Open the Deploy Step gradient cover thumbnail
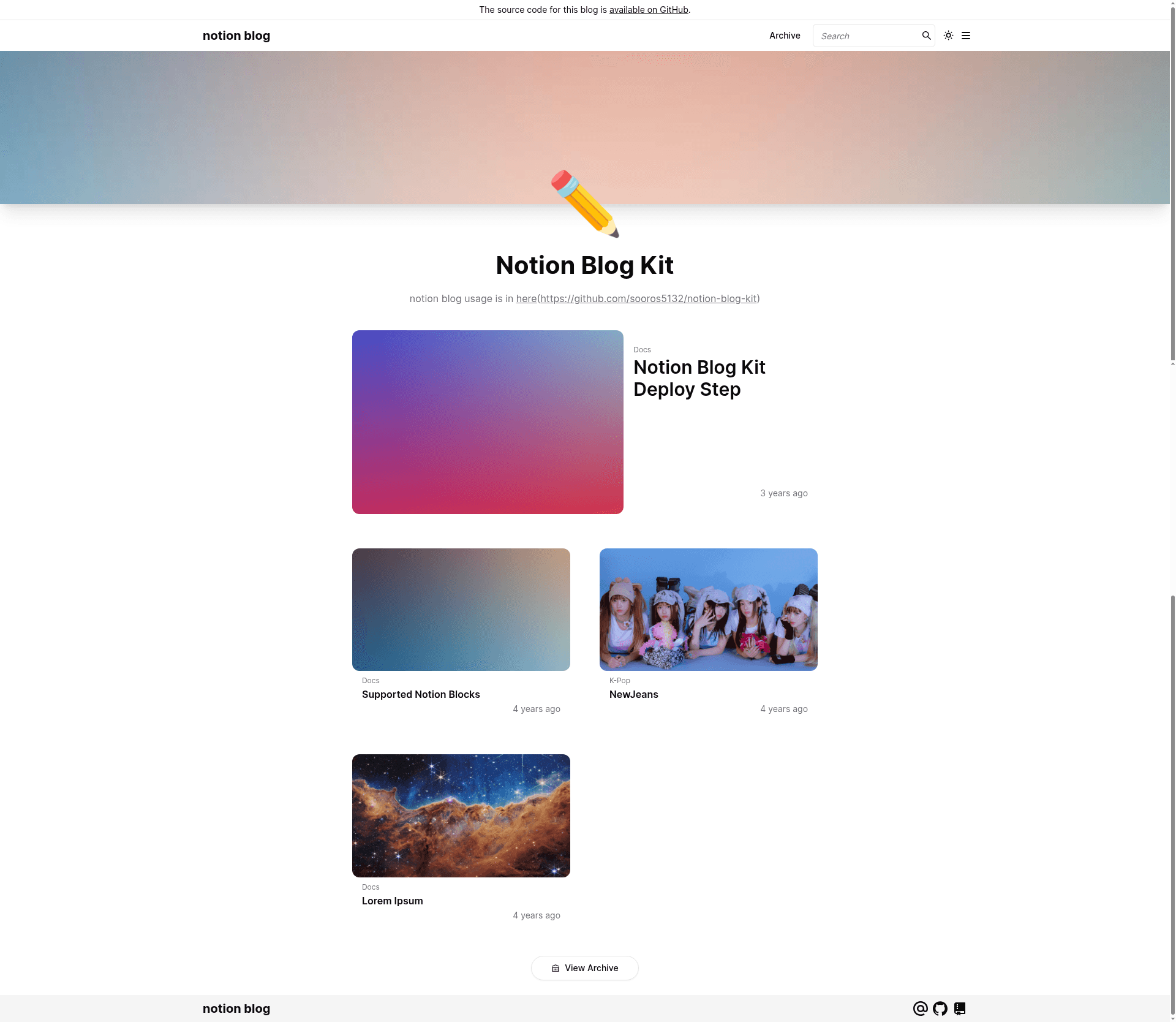The height and width of the screenshot is (1022, 1176). (488, 422)
